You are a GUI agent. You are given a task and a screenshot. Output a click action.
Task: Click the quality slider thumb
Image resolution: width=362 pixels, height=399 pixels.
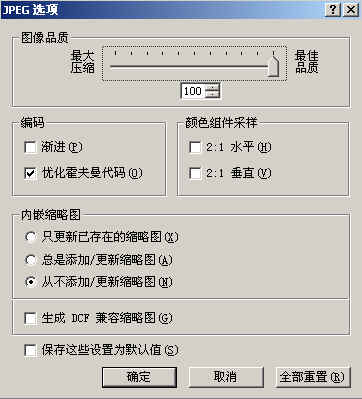(273, 65)
